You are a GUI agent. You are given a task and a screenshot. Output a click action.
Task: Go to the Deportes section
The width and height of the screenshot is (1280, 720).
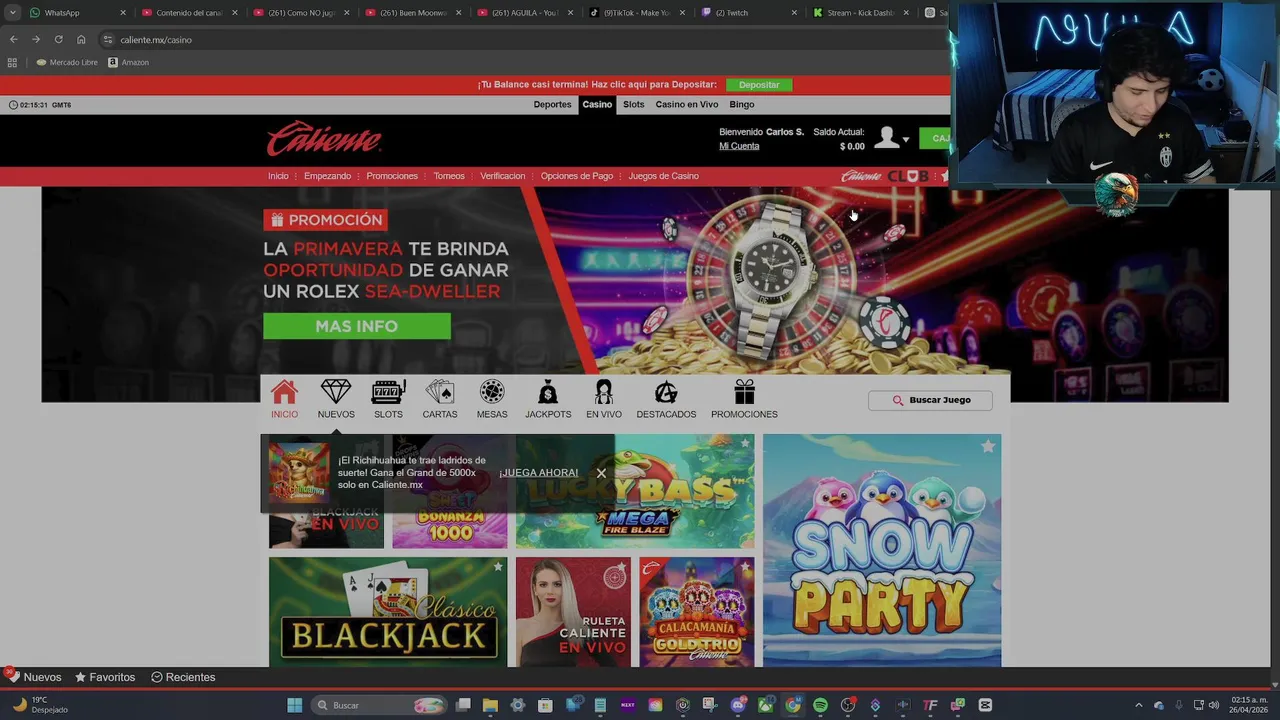[x=552, y=104]
